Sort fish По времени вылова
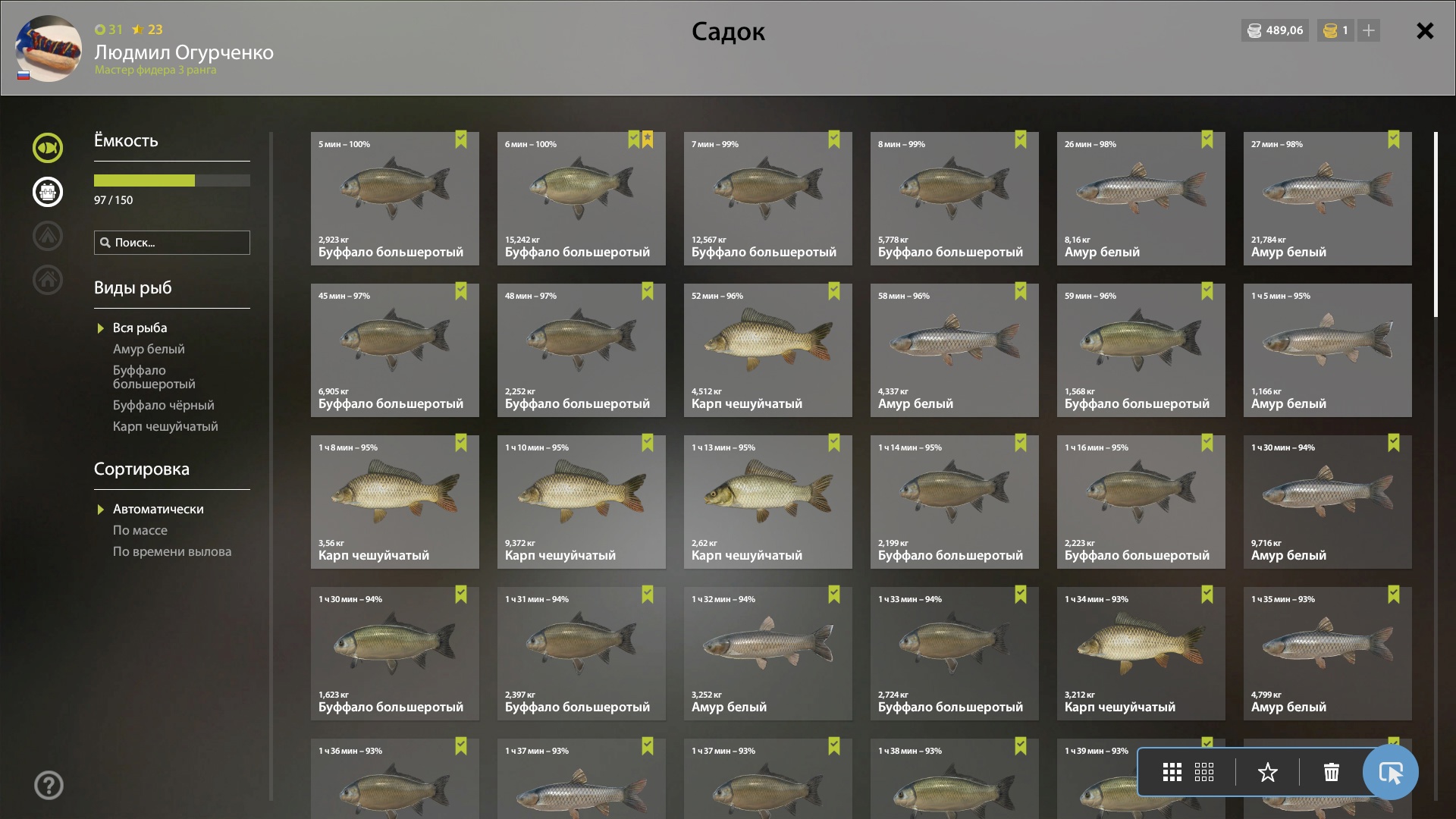The height and width of the screenshot is (819, 1456). tap(172, 551)
